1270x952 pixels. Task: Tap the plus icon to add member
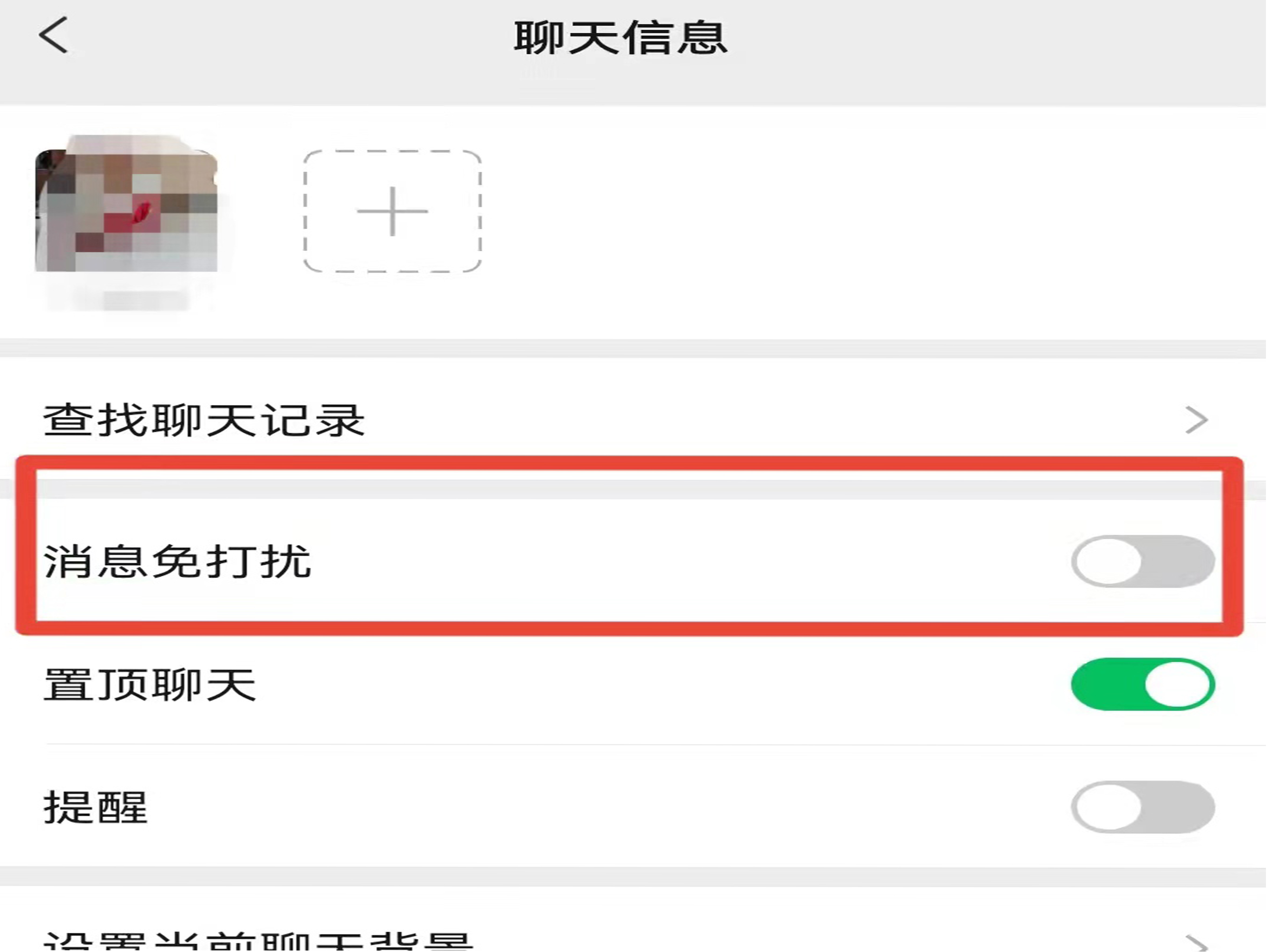click(x=393, y=211)
